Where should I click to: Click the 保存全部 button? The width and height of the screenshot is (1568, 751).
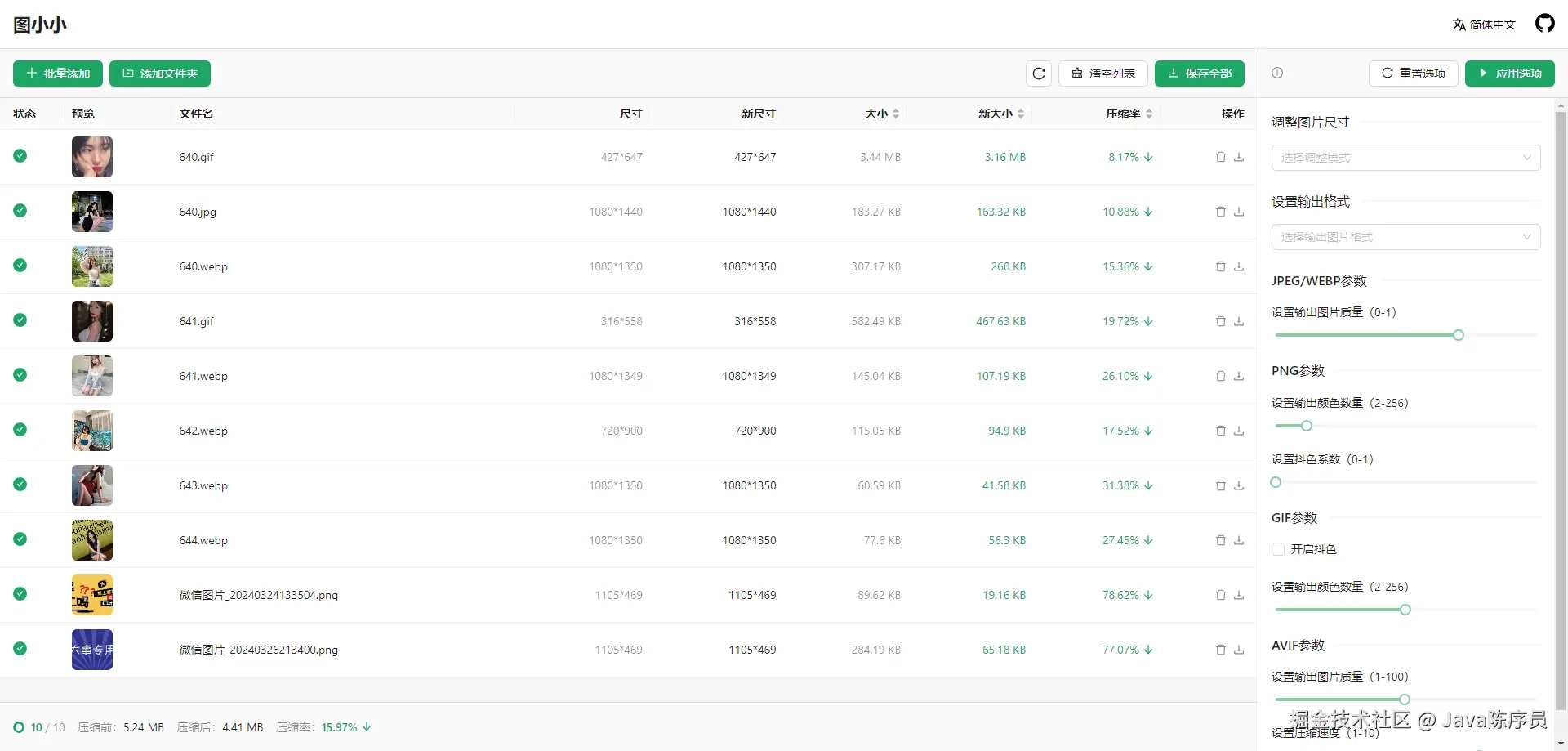[1200, 74]
